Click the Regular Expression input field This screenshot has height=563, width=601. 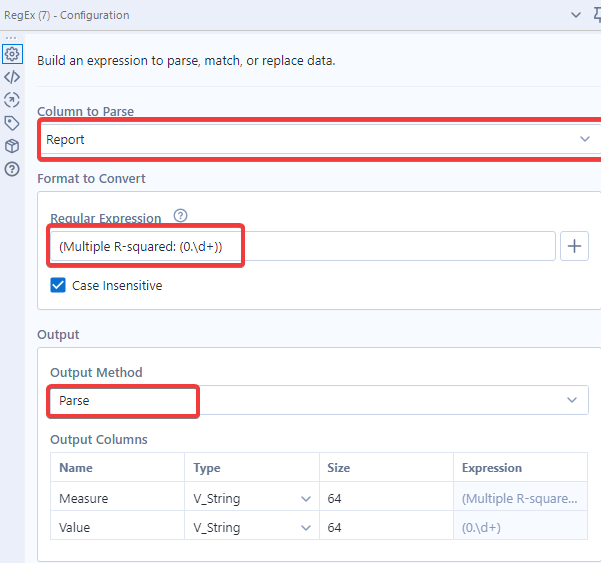coord(300,246)
